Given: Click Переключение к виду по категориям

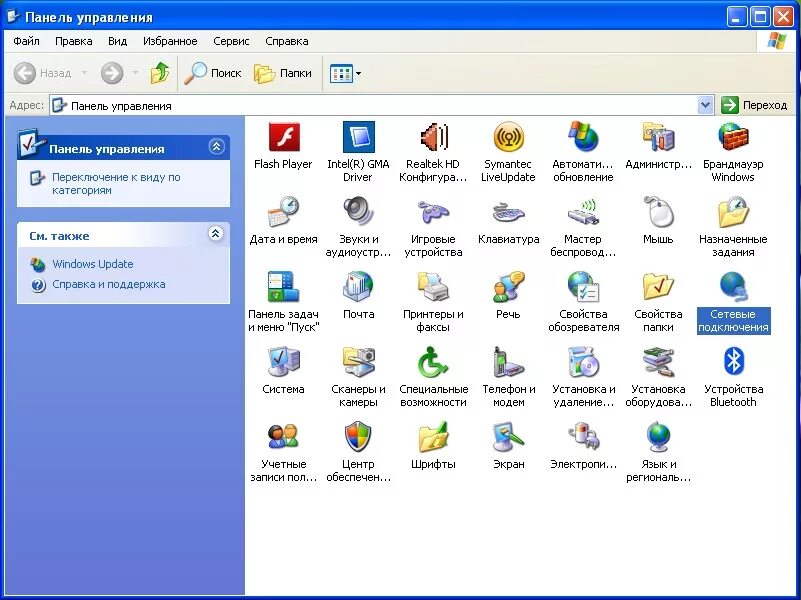Looking at the screenshot, I should pyautogui.click(x=116, y=183).
